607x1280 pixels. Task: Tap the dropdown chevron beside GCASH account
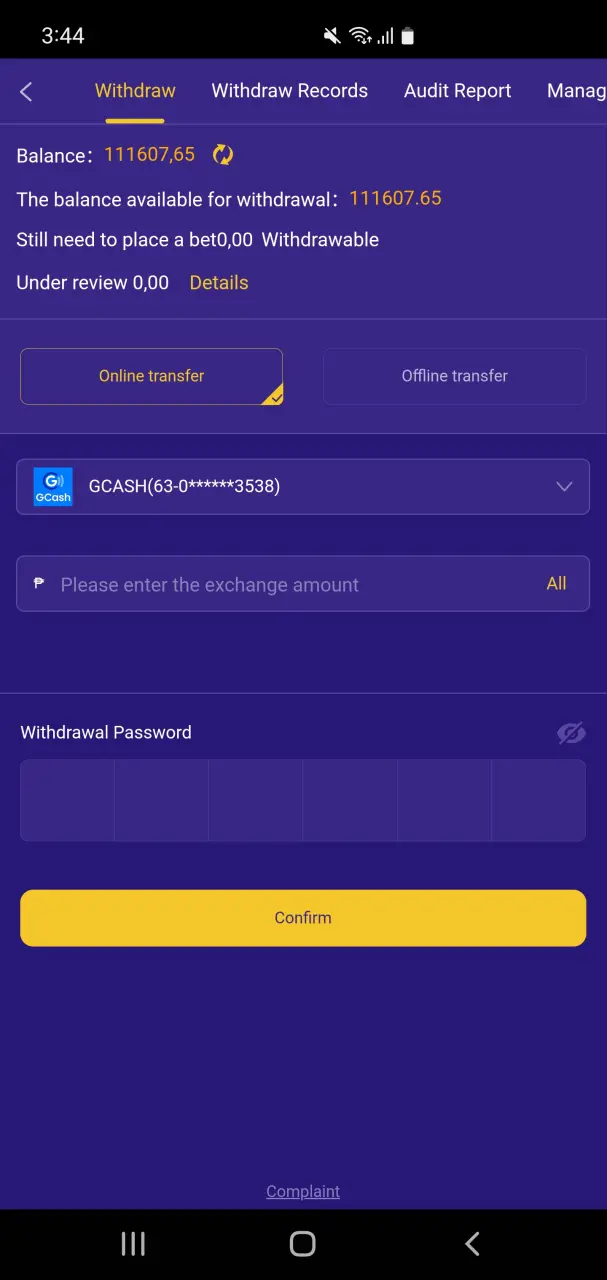pos(564,487)
